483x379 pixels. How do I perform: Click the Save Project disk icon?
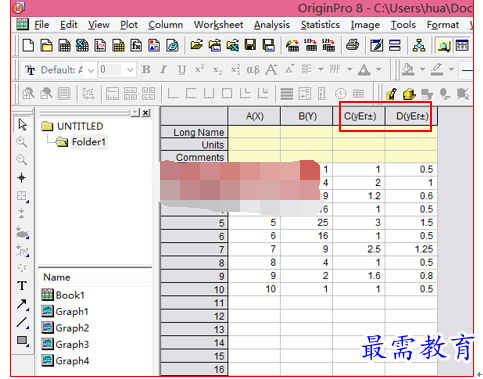[x=250, y=45]
